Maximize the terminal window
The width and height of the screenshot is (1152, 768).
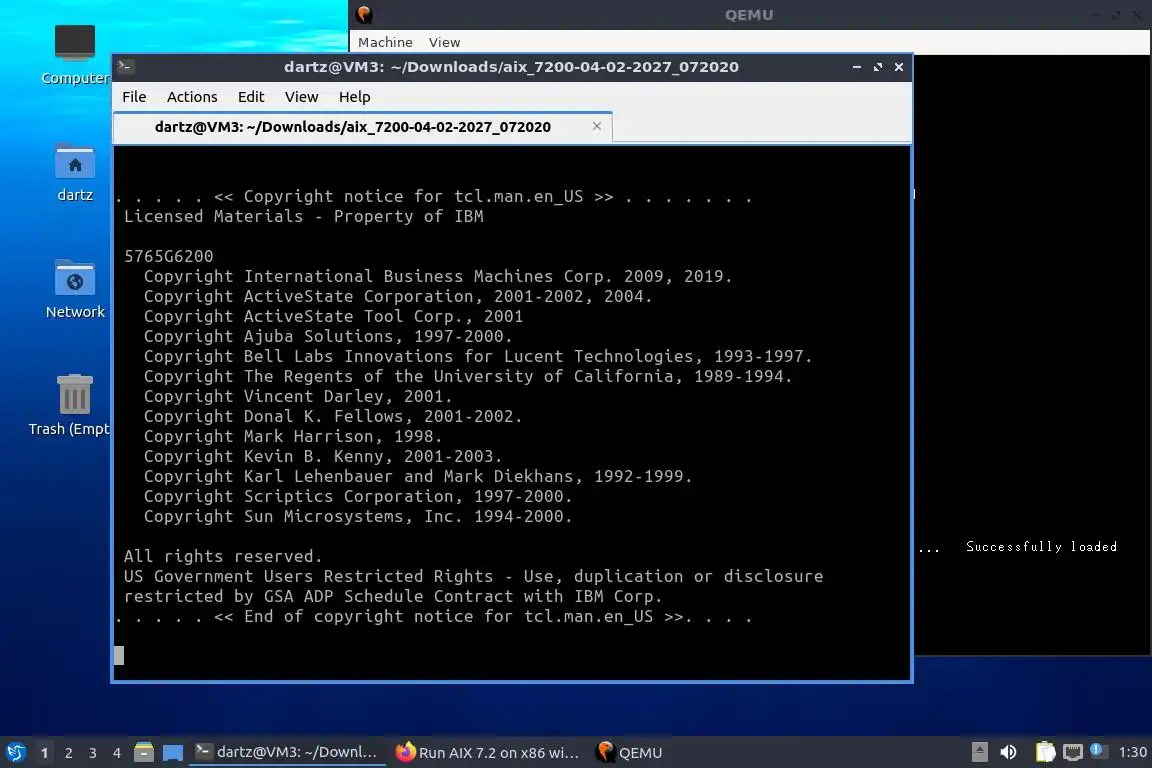click(877, 67)
